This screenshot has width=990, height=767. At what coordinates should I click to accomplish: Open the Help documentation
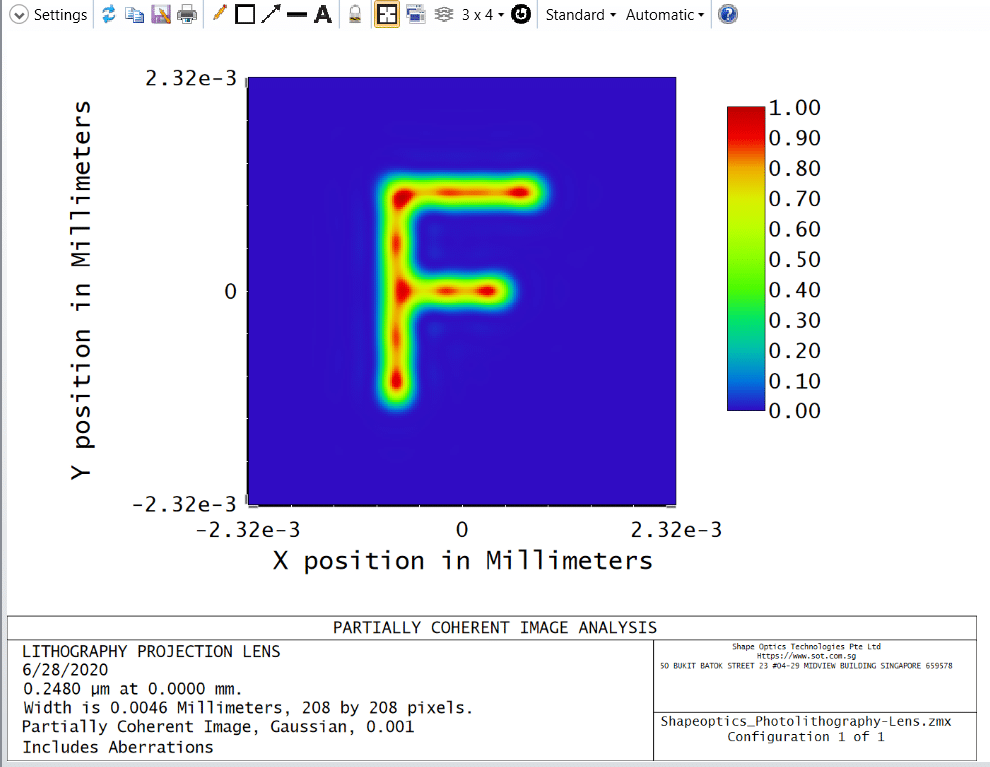727,14
